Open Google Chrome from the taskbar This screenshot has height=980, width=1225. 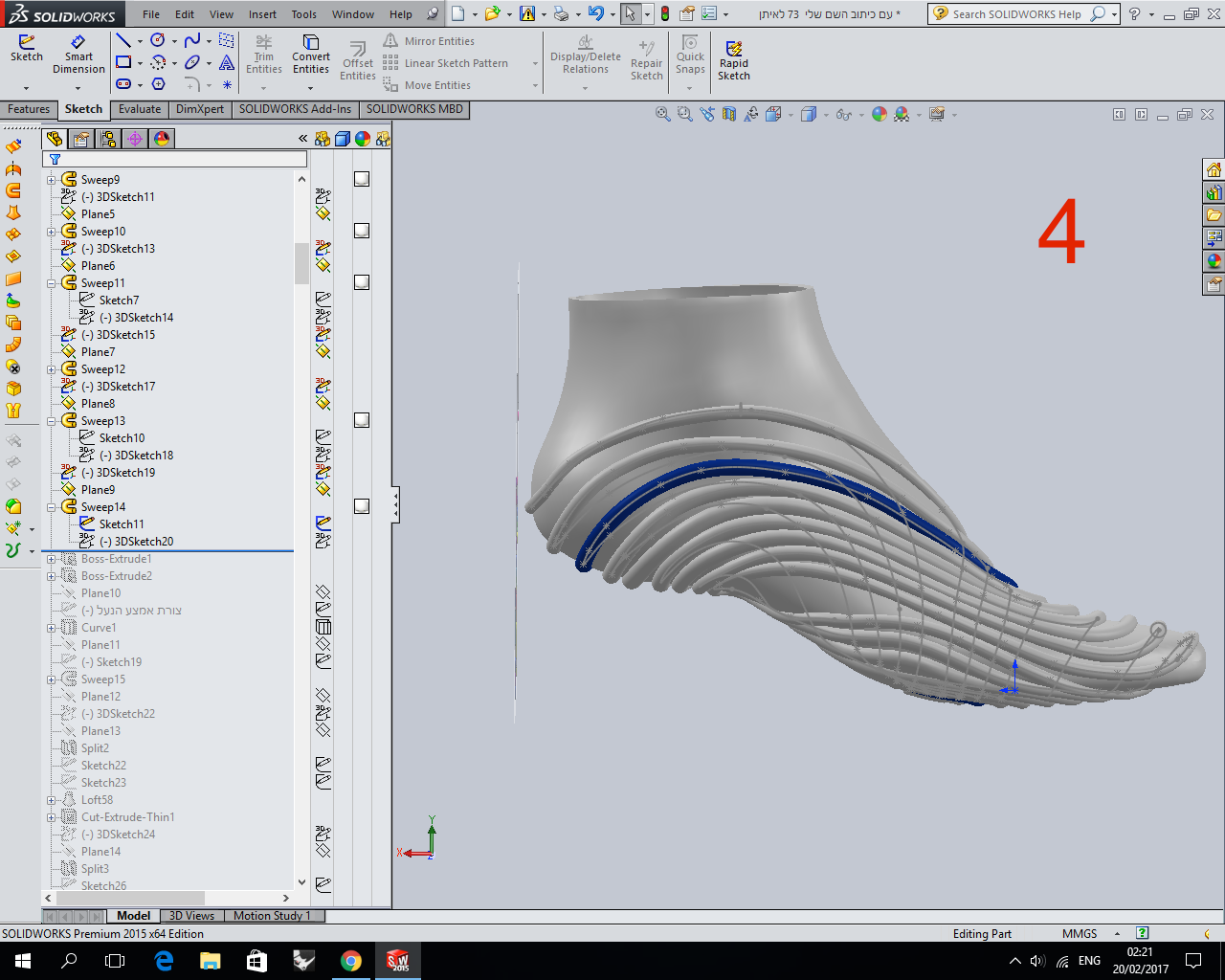point(351,961)
